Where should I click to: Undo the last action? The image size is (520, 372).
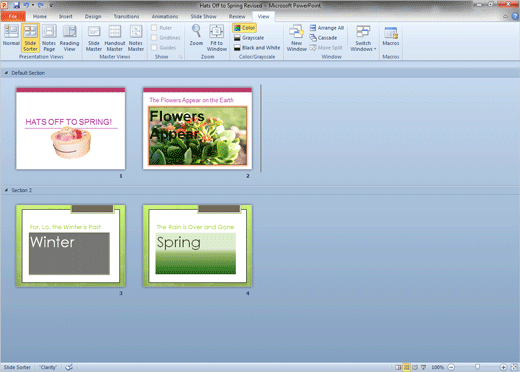click(26, 5)
